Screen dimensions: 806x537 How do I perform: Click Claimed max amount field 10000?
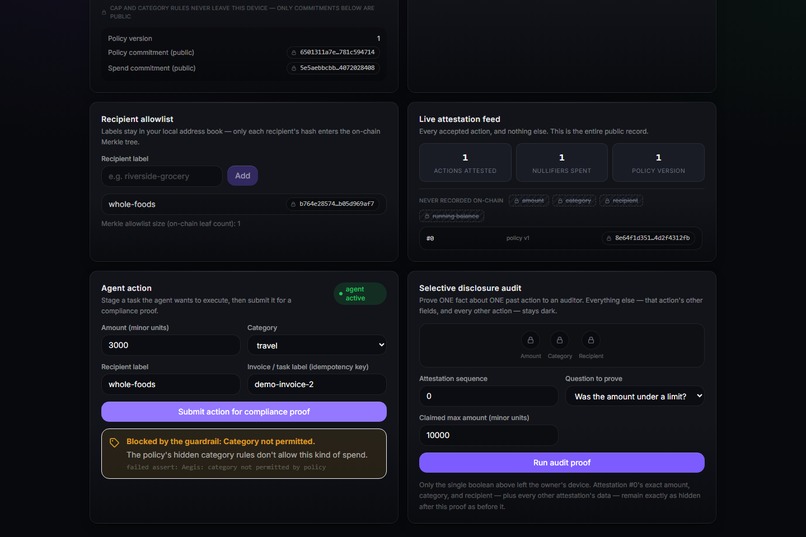[x=488, y=435]
